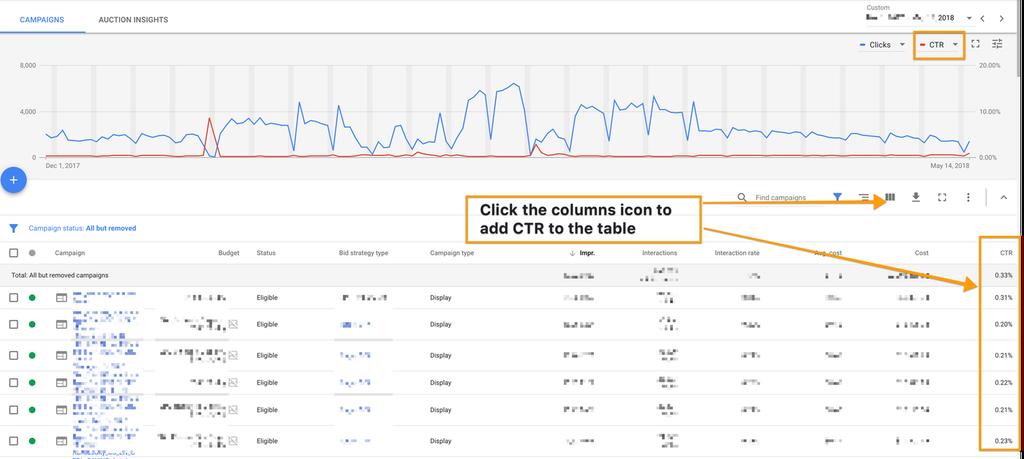Screen dimensions: 1024x459
Task: Click the Status column header
Action: [x=266, y=253]
